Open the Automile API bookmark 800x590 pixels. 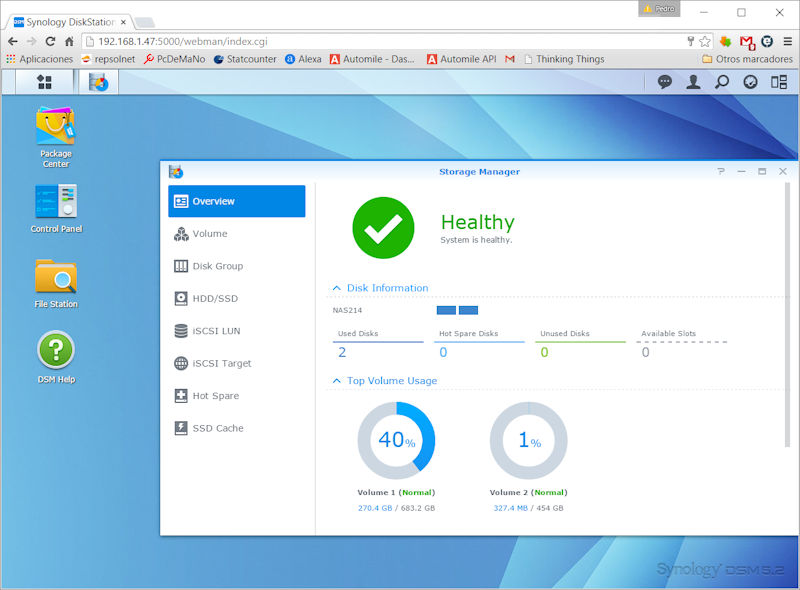pyautogui.click(x=462, y=59)
